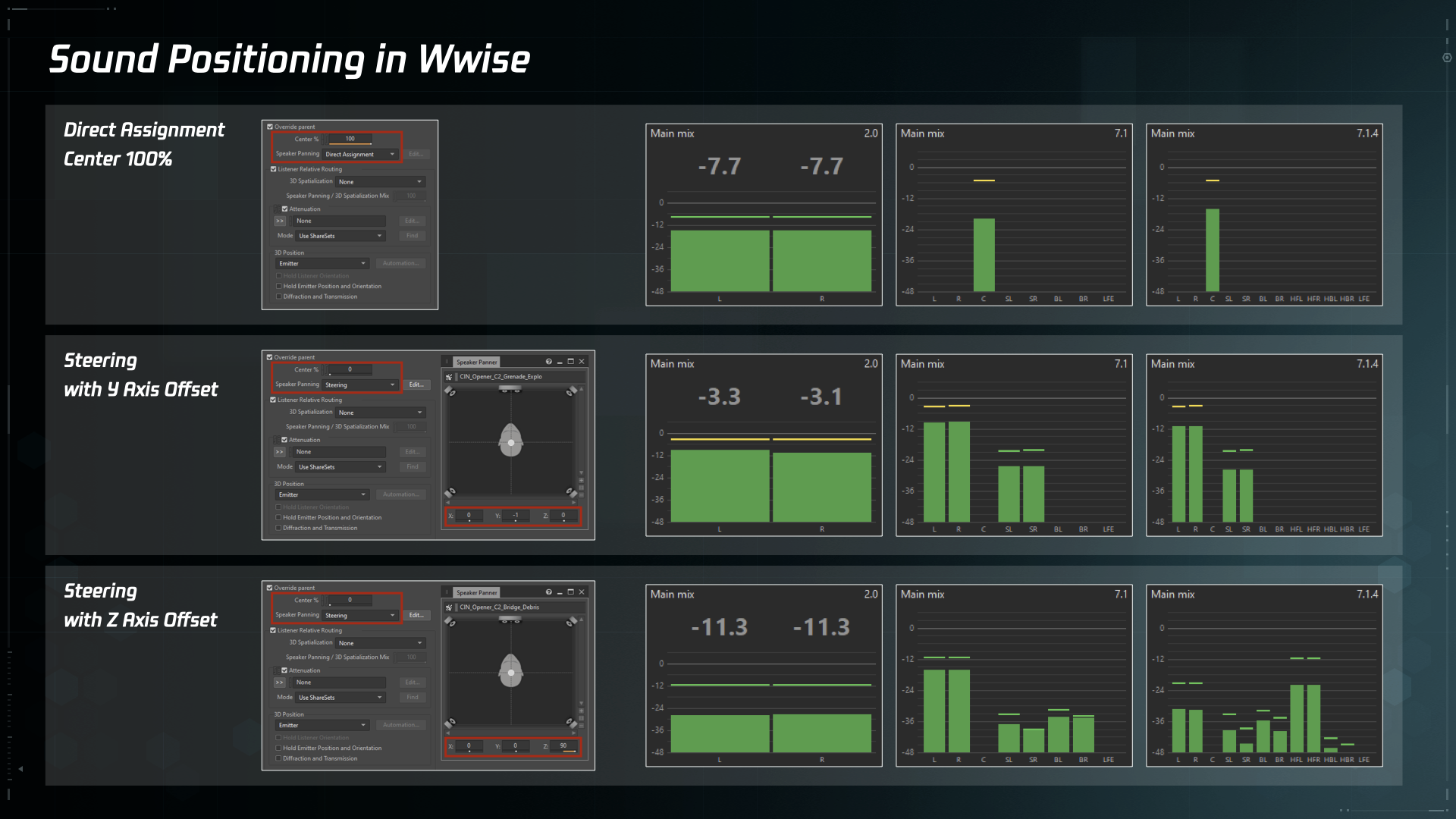Click X value field in Grenade_Explo panner

(469, 516)
